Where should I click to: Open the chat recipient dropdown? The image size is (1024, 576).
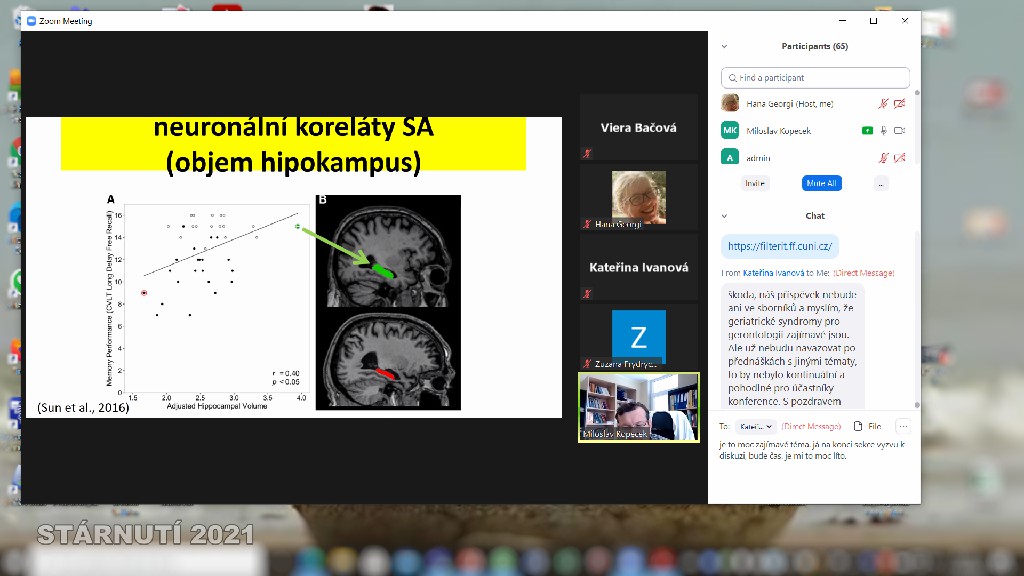point(756,426)
